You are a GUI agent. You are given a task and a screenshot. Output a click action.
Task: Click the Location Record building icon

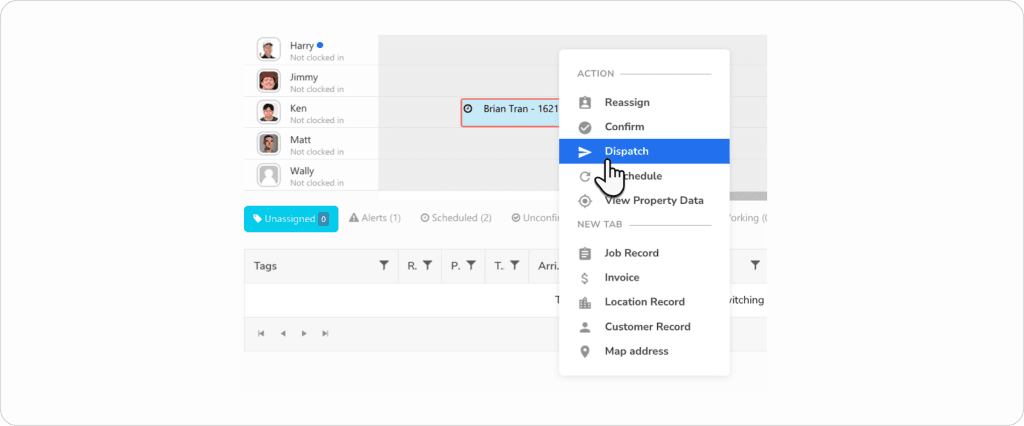click(585, 303)
